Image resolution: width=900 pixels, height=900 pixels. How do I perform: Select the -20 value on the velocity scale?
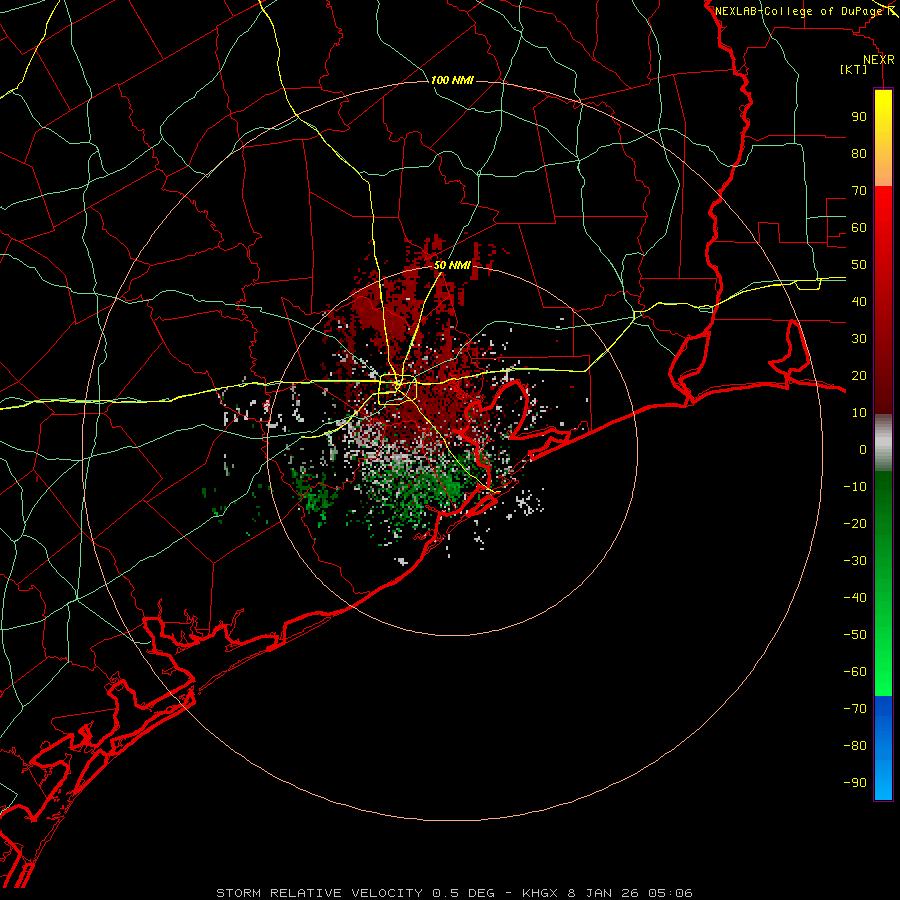coord(855,523)
